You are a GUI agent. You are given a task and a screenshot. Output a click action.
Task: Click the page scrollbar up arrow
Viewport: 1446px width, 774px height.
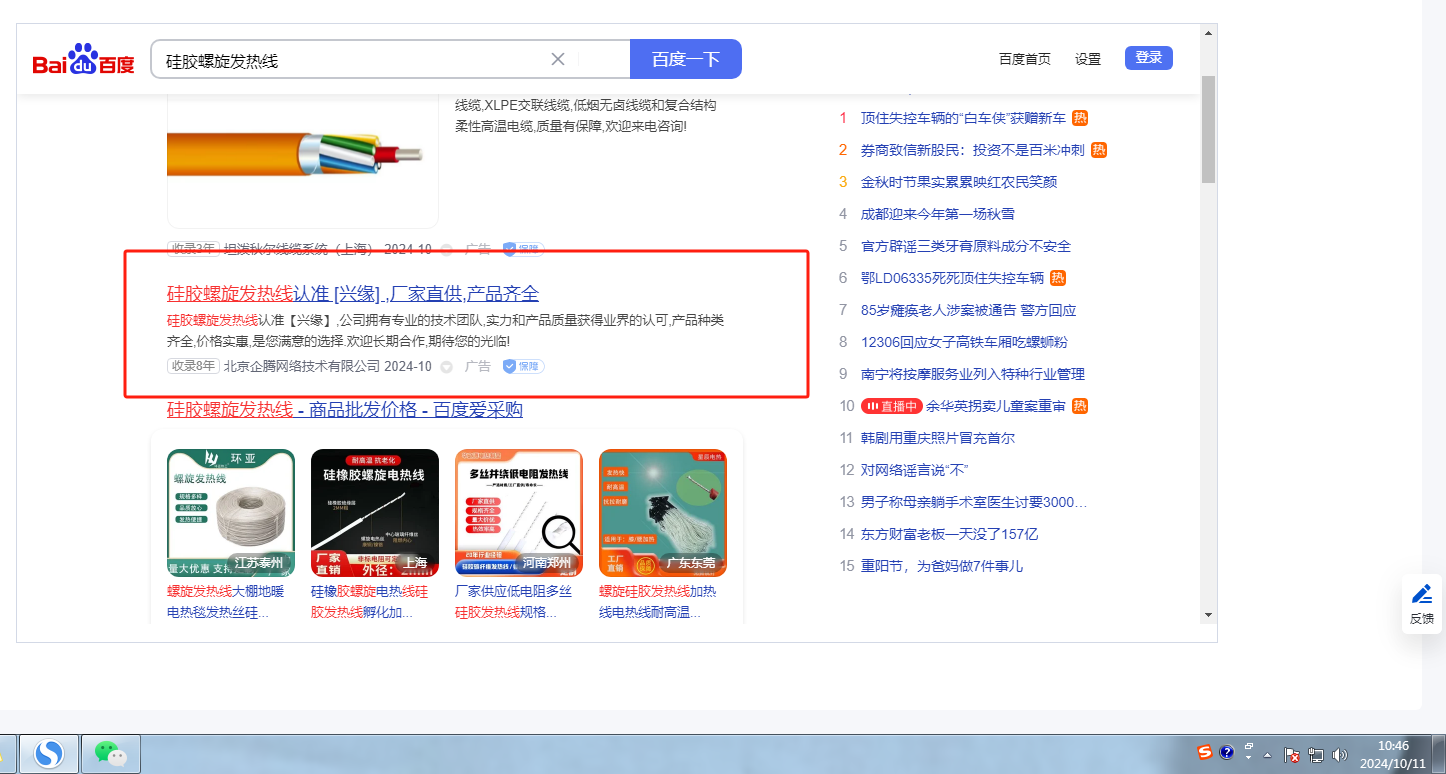[1208, 32]
